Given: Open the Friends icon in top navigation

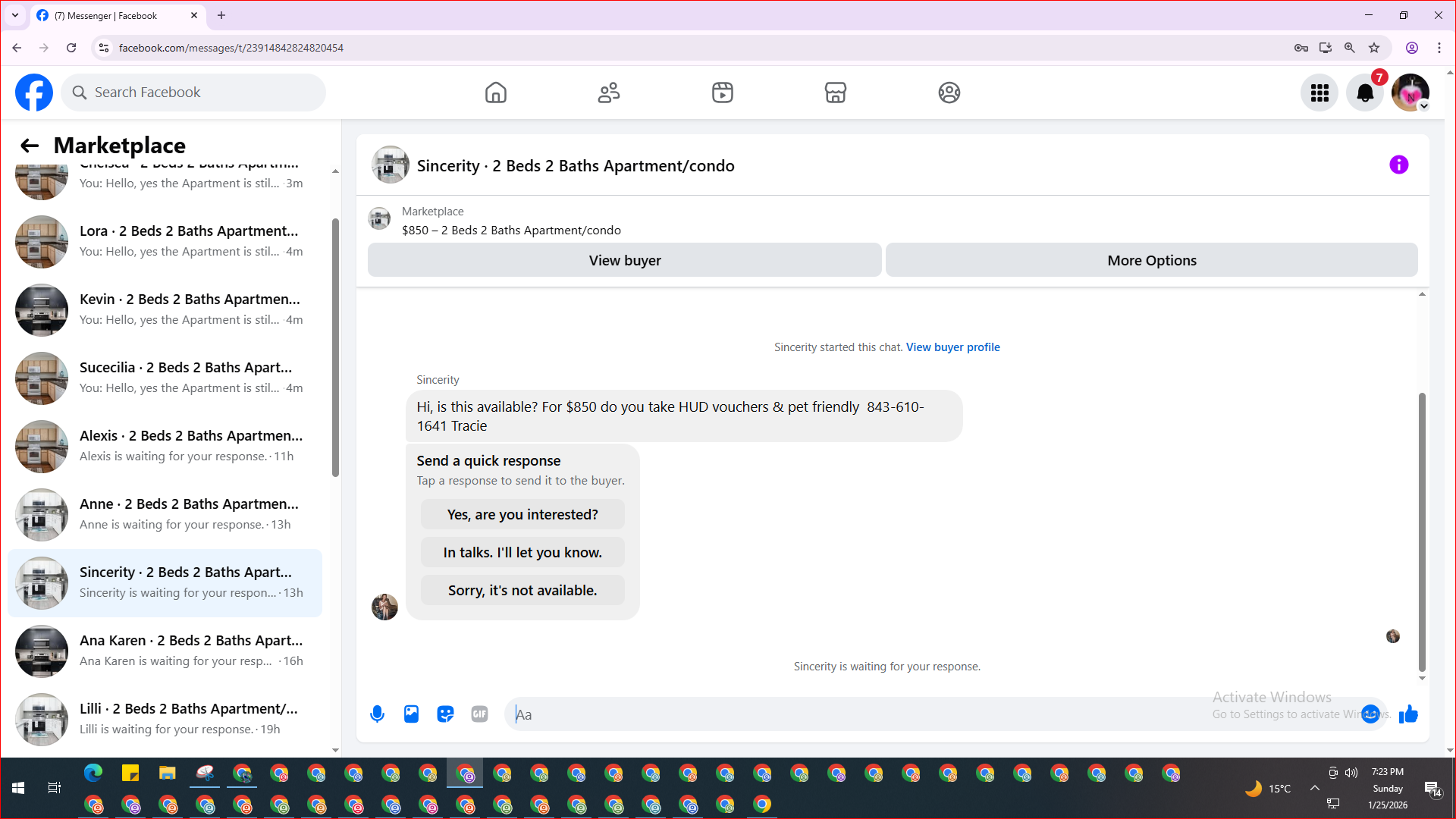Looking at the screenshot, I should (x=609, y=93).
